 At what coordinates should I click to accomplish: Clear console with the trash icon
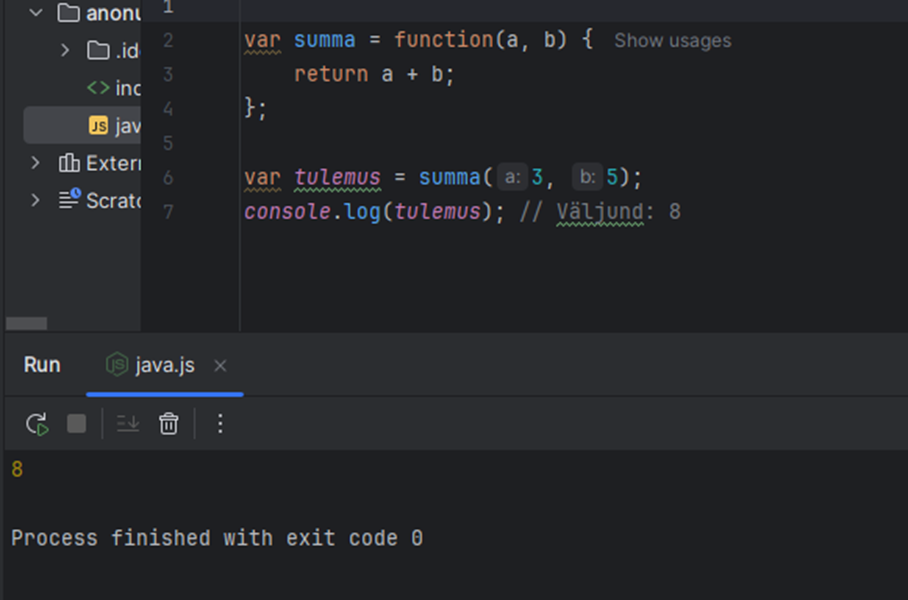pos(168,424)
